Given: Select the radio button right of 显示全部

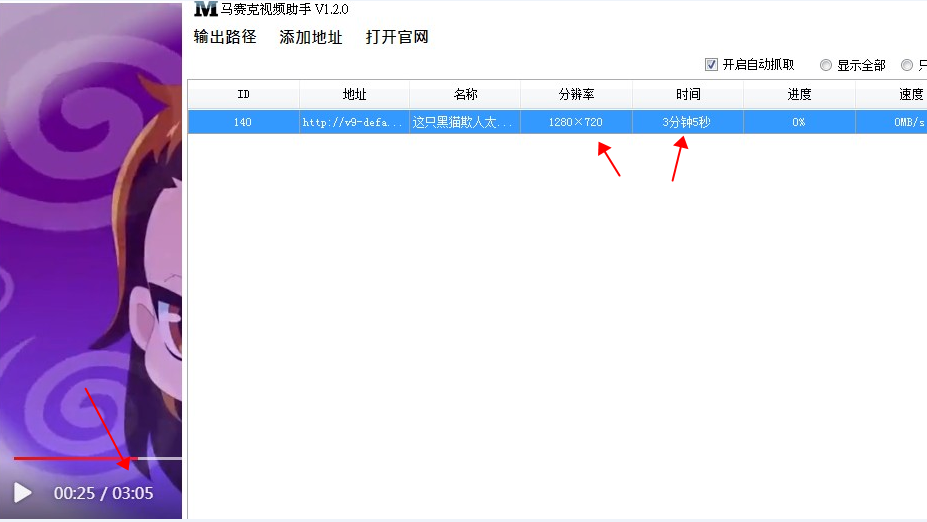Looking at the screenshot, I should [x=907, y=65].
